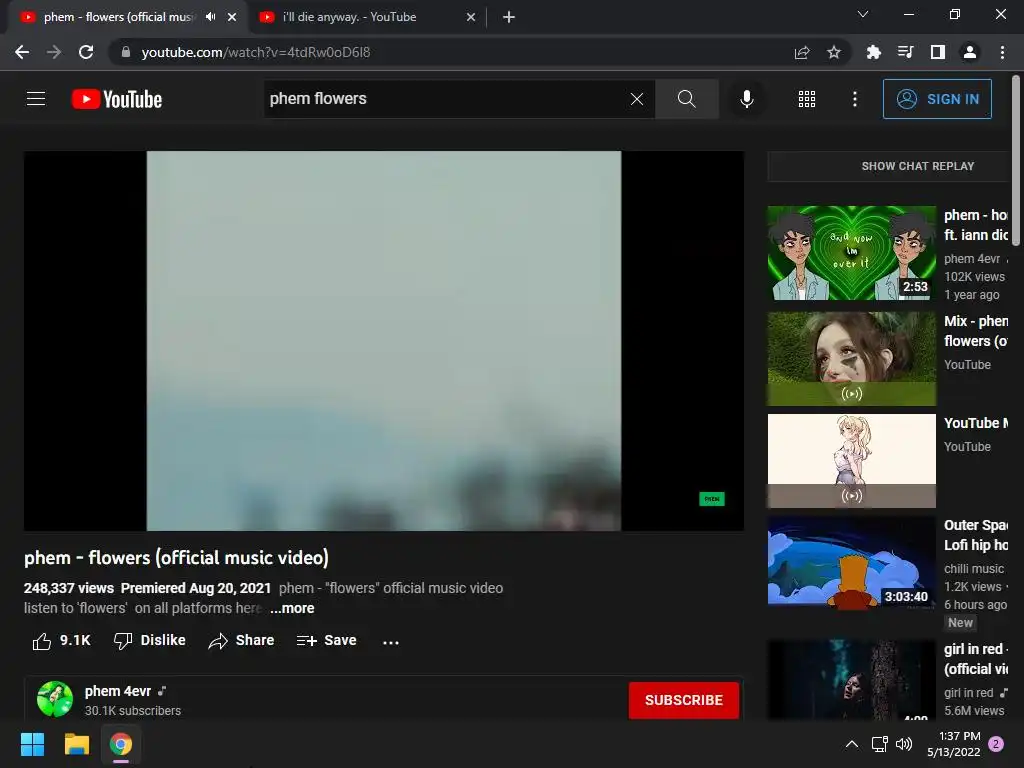
Task: Open Chrome three-dot menu
Action: click(x=1002, y=52)
